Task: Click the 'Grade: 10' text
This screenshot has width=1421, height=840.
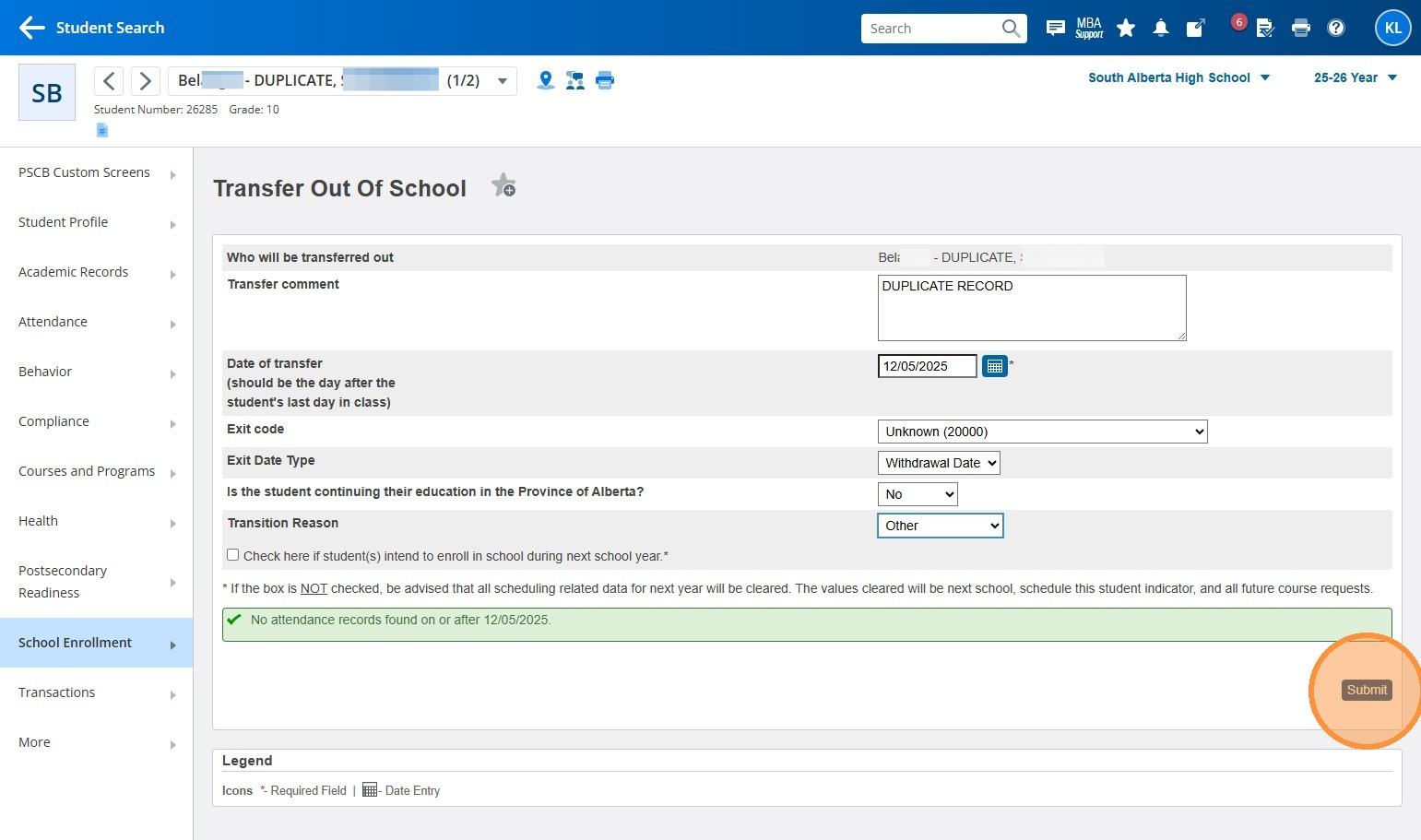Action: (255, 109)
